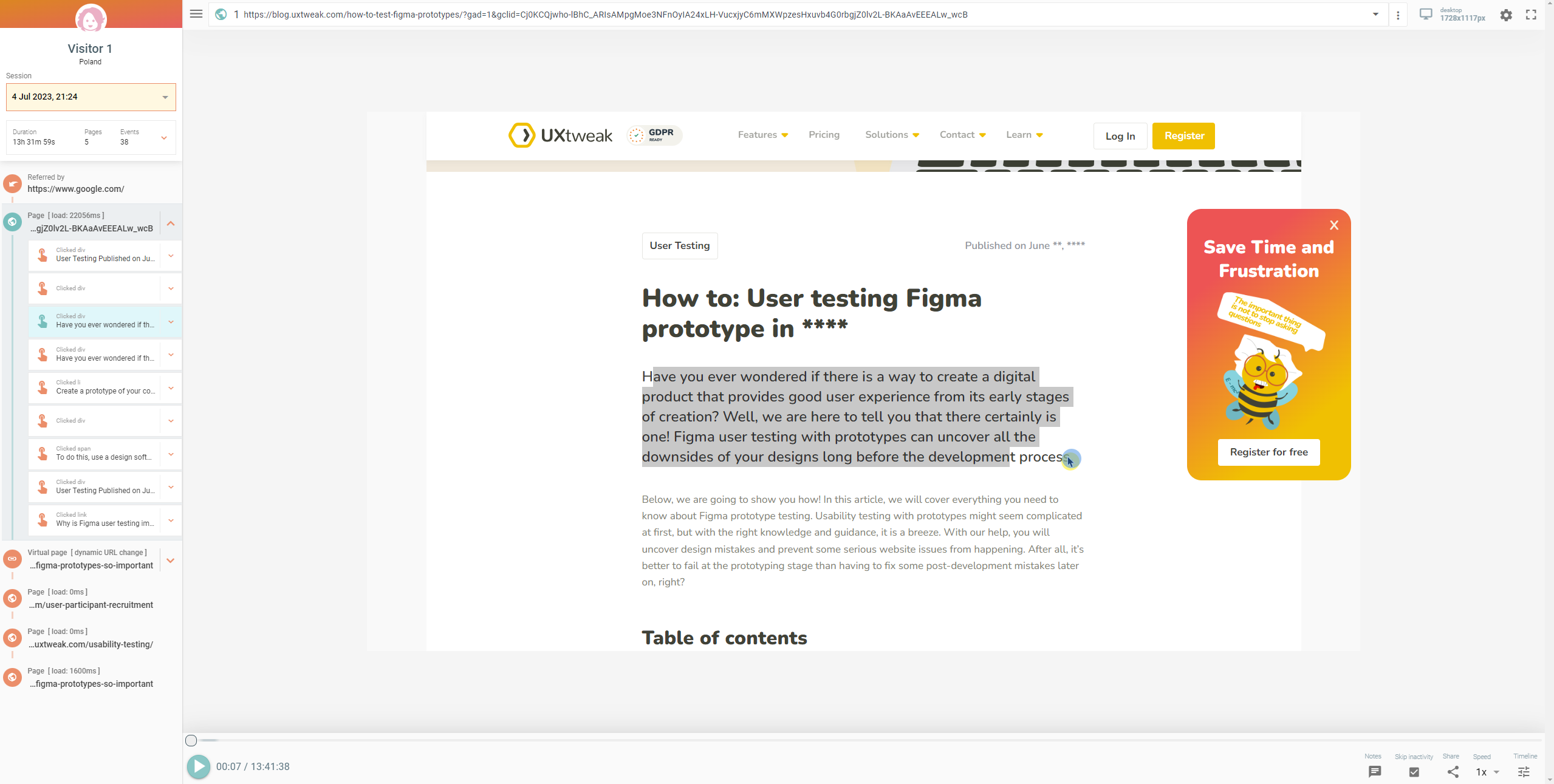Click the Referred by arrow icon
The image size is (1554, 784).
click(12, 183)
